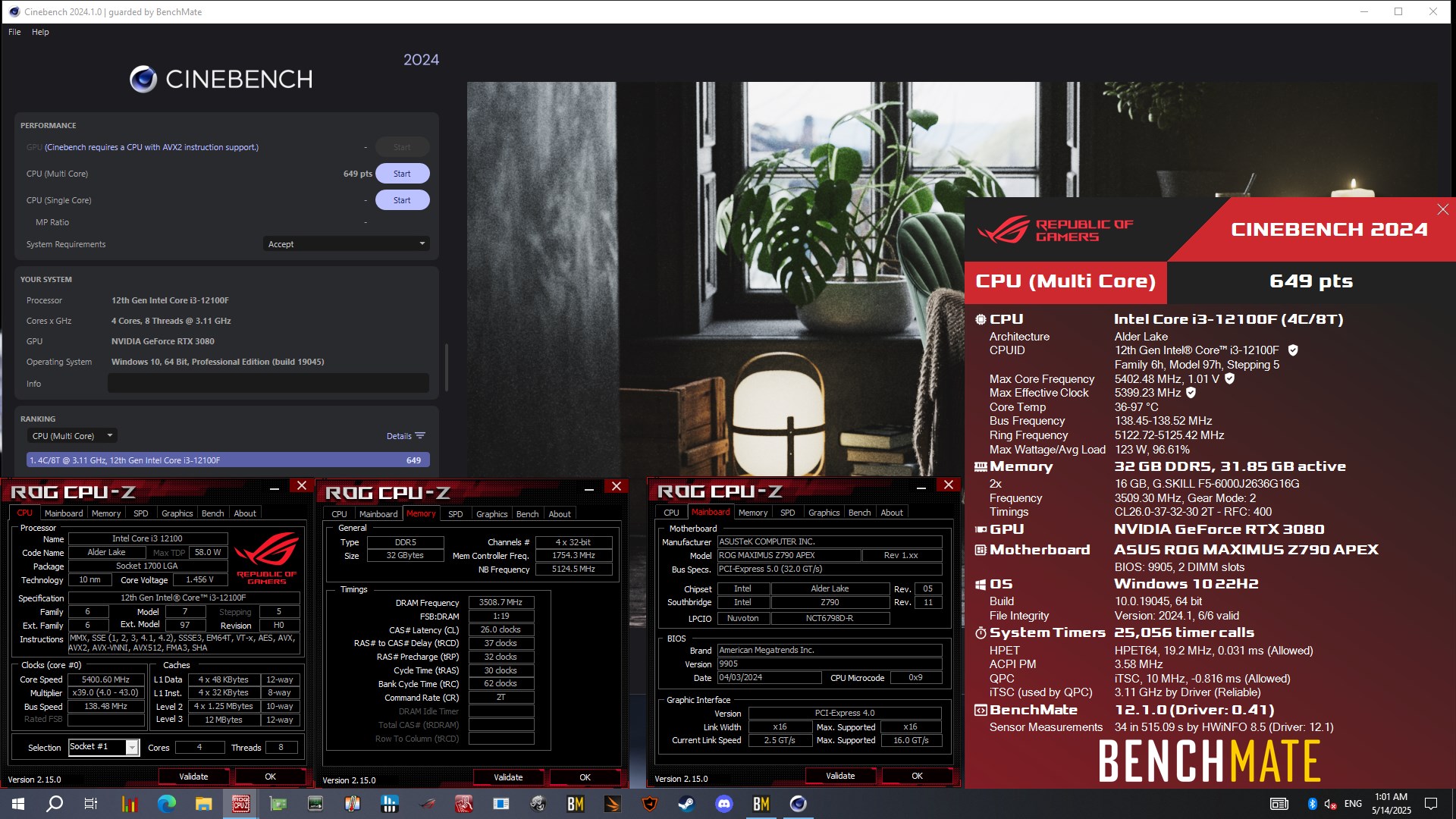
Task: Click the NB Frequency 5124.5 MHz value
Action: click(573, 570)
